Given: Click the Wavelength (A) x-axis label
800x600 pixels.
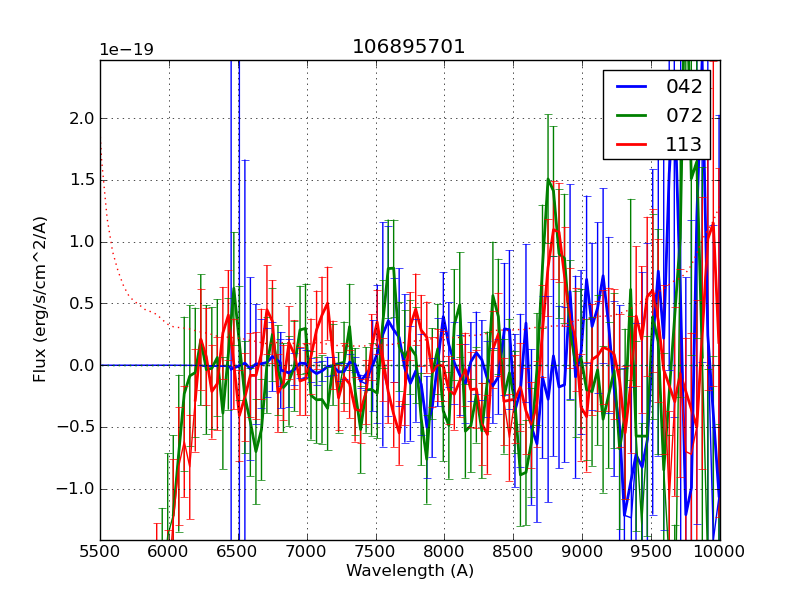Looking at the screenshot, I should [409, 571].
